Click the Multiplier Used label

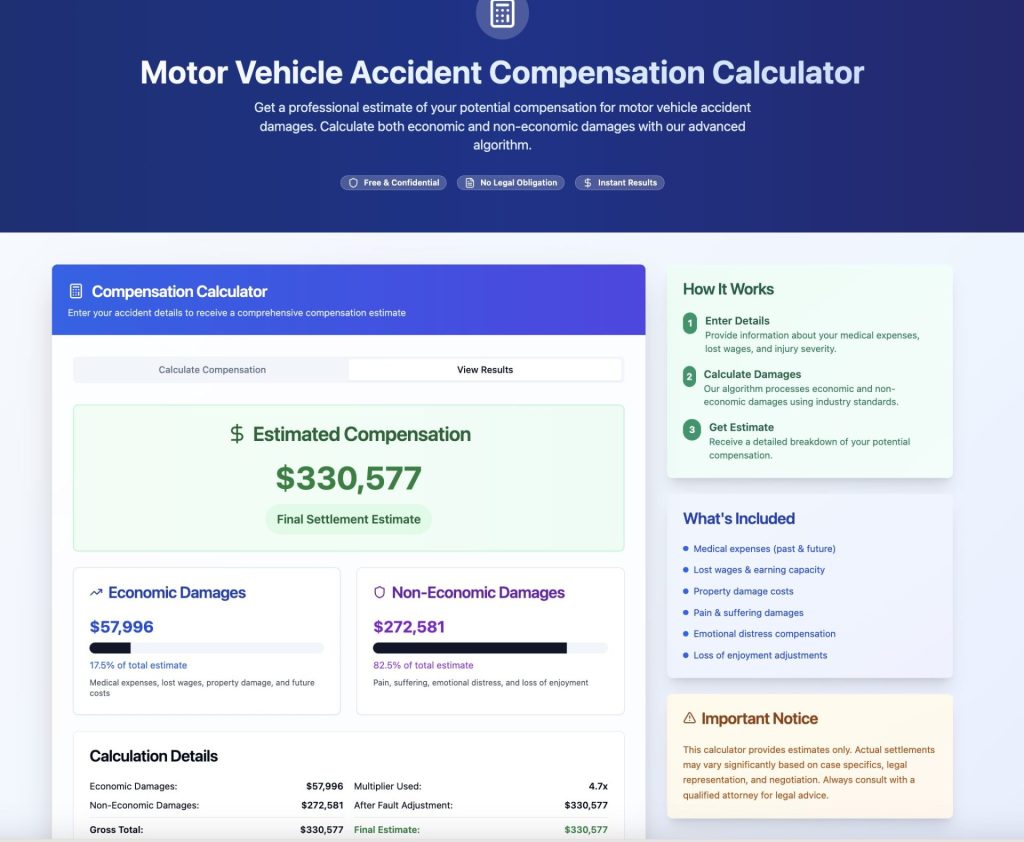pyautogui.click(x=387, y=786)
